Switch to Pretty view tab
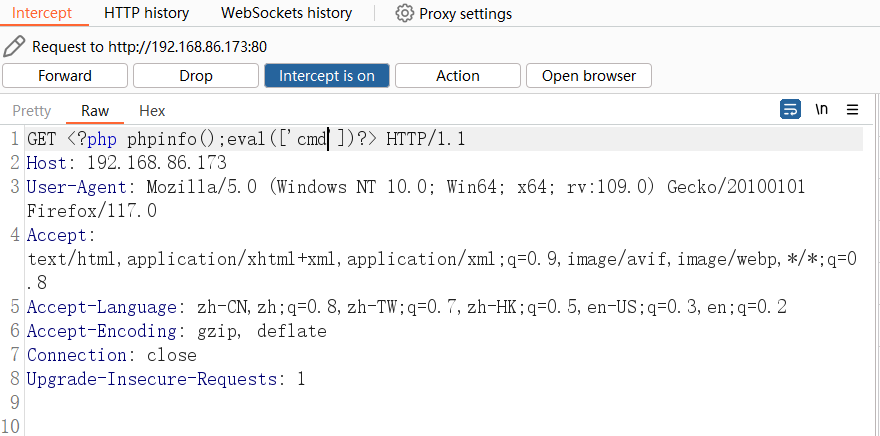The height and width of the screenshot is (436, 880). click(31, 111)
